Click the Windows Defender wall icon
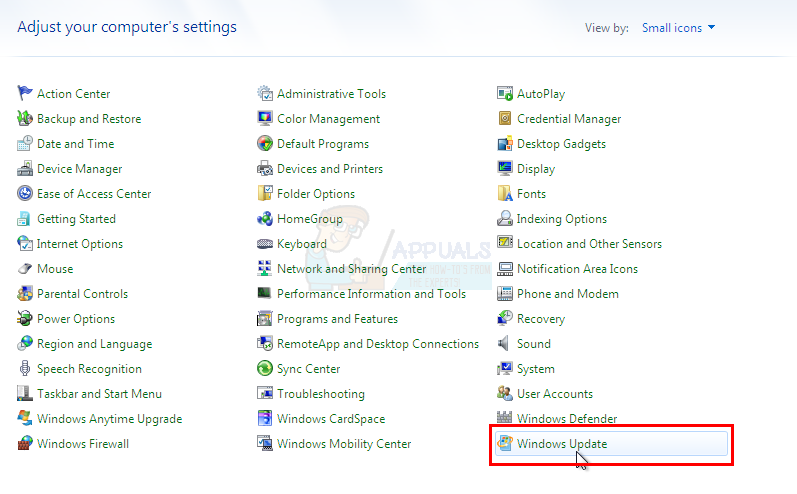The image size is (797, 494). point(504,418)
